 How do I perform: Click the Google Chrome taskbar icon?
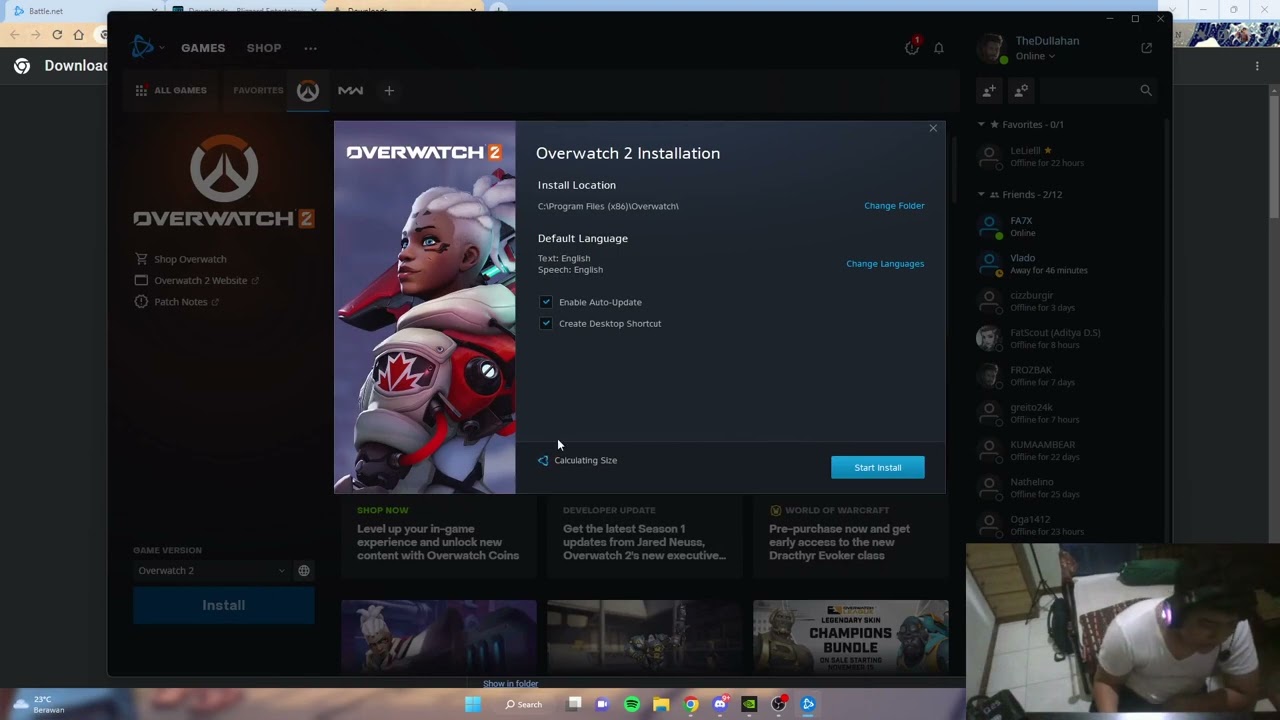click(691, 704)
